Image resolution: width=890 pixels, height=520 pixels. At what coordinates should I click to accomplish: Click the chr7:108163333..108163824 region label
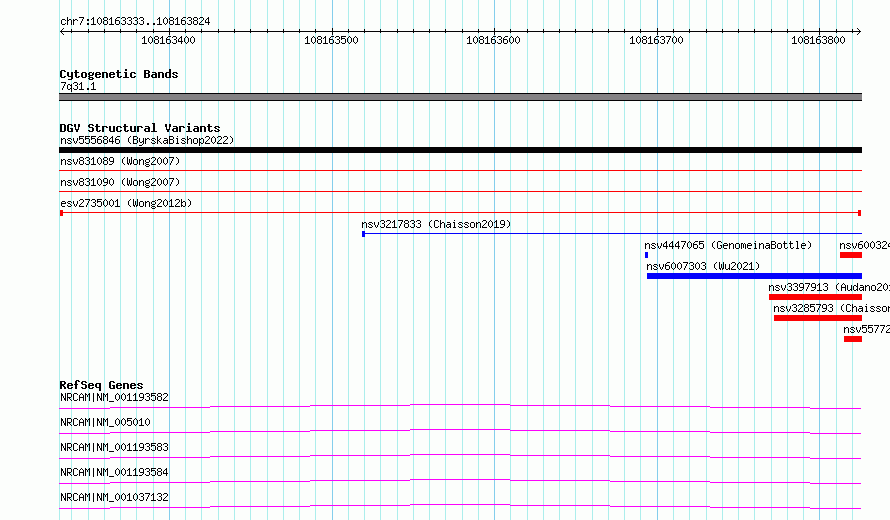point(135,21)
